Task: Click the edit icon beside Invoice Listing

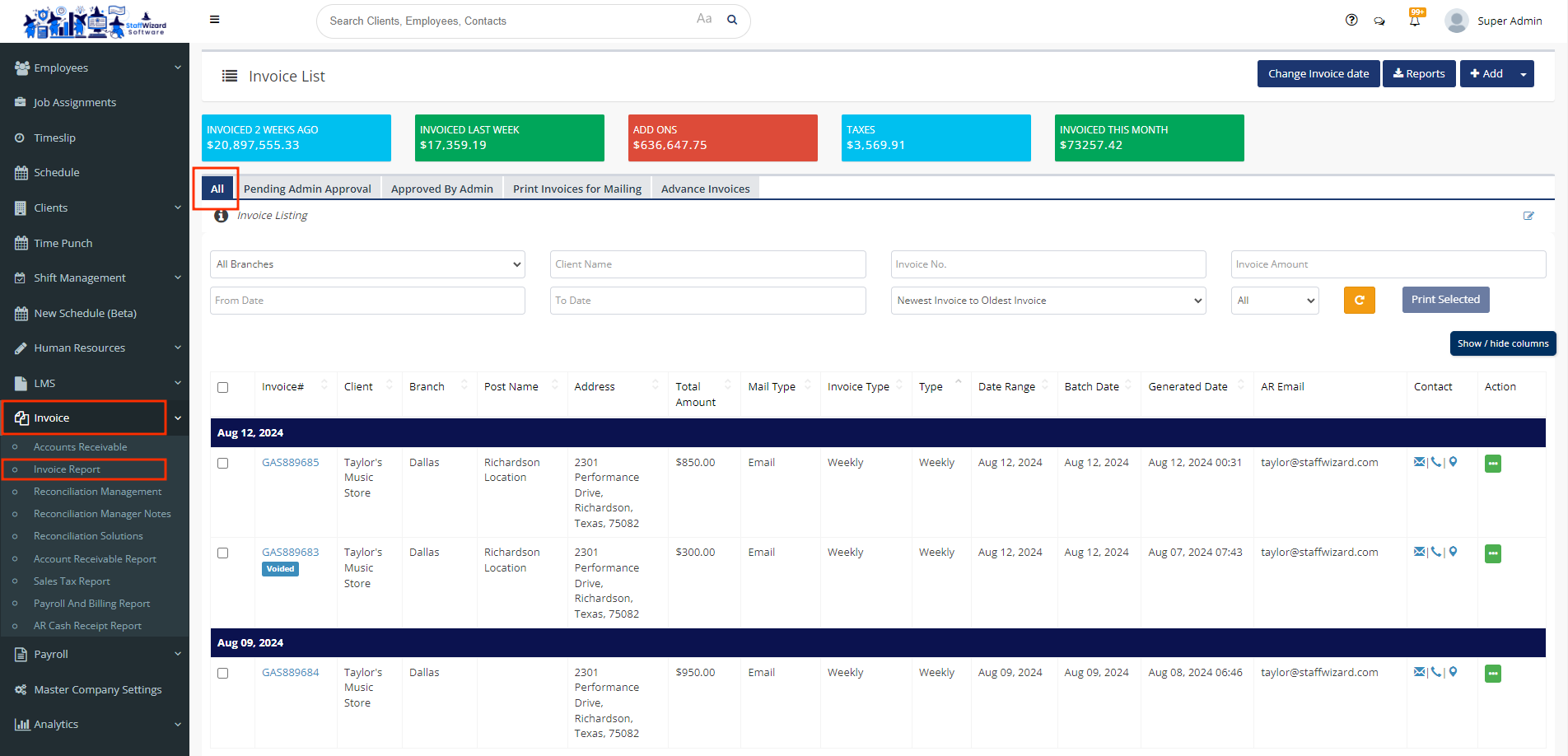Action: click(x=1528, y=216)
